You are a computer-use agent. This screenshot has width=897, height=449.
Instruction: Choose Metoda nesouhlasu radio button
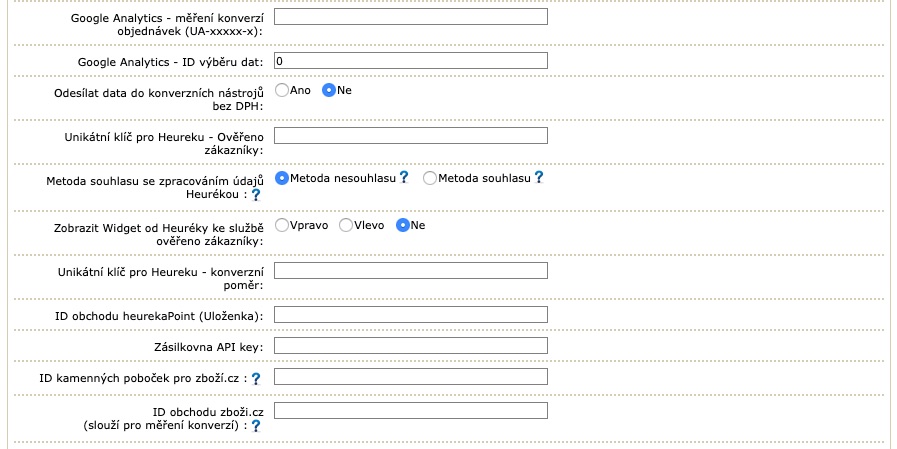[281, 178]
